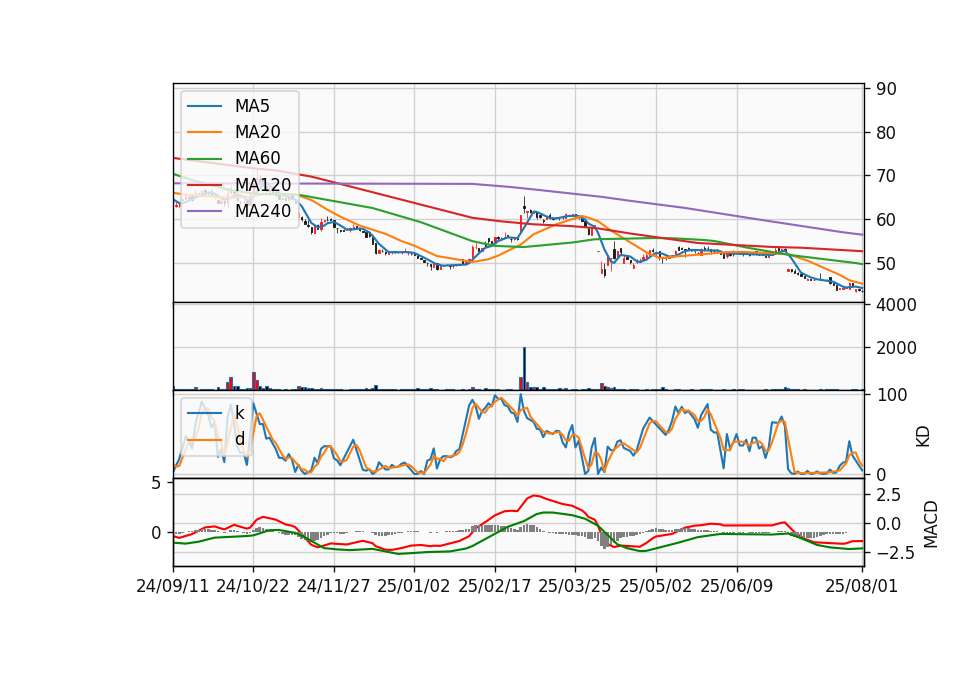The height and width of the screenshot is (690, 960).
Task: Click the 50 price axis label
Action: pyautogui.click(x=887, y=264)
